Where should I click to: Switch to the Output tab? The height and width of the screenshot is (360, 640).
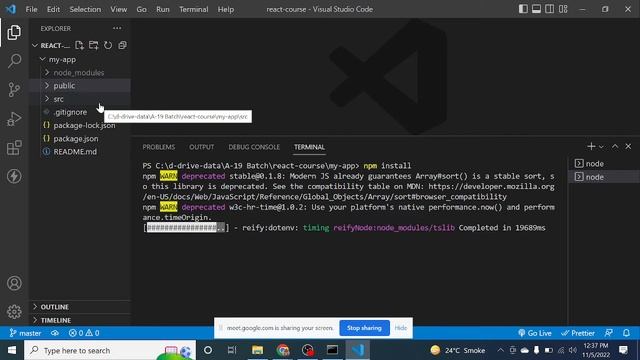[x=201, y=147]
